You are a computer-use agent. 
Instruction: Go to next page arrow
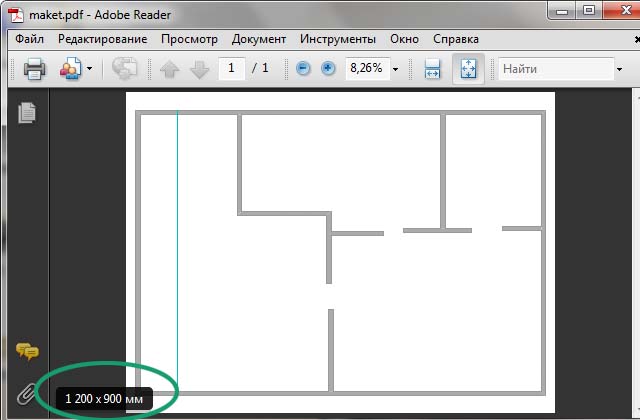[x=198, y=69]
